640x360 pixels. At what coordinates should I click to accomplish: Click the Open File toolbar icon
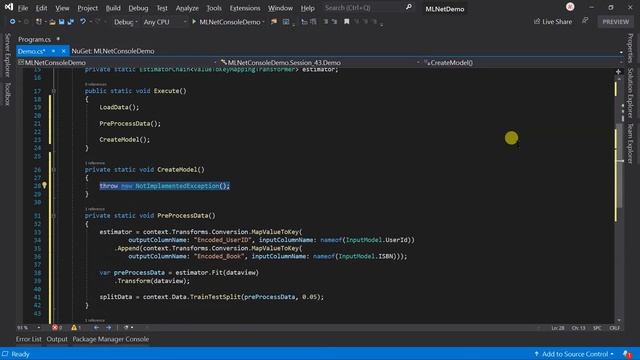click(x=52, y=22)
